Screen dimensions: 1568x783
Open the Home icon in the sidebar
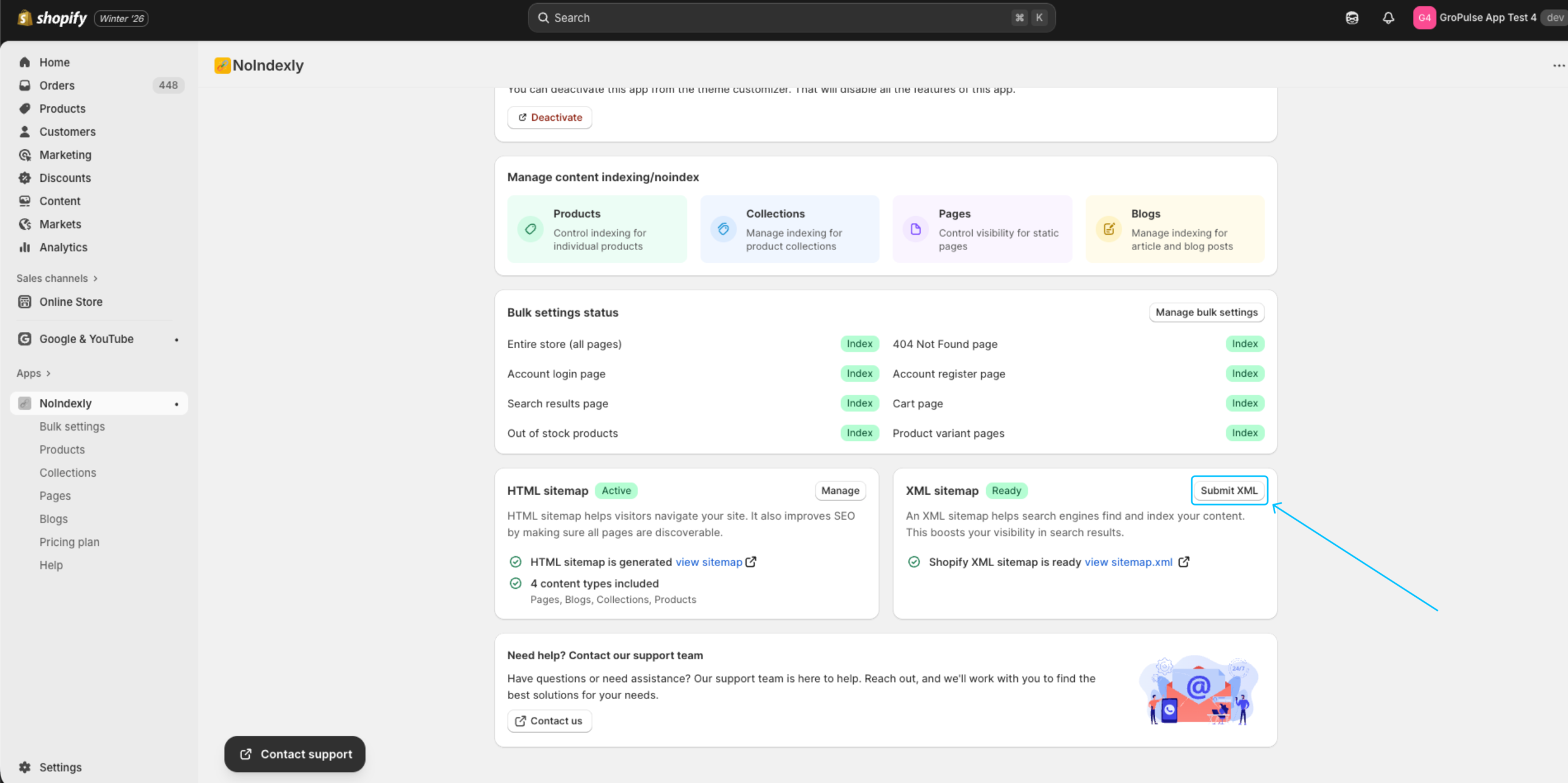point(24,62)
